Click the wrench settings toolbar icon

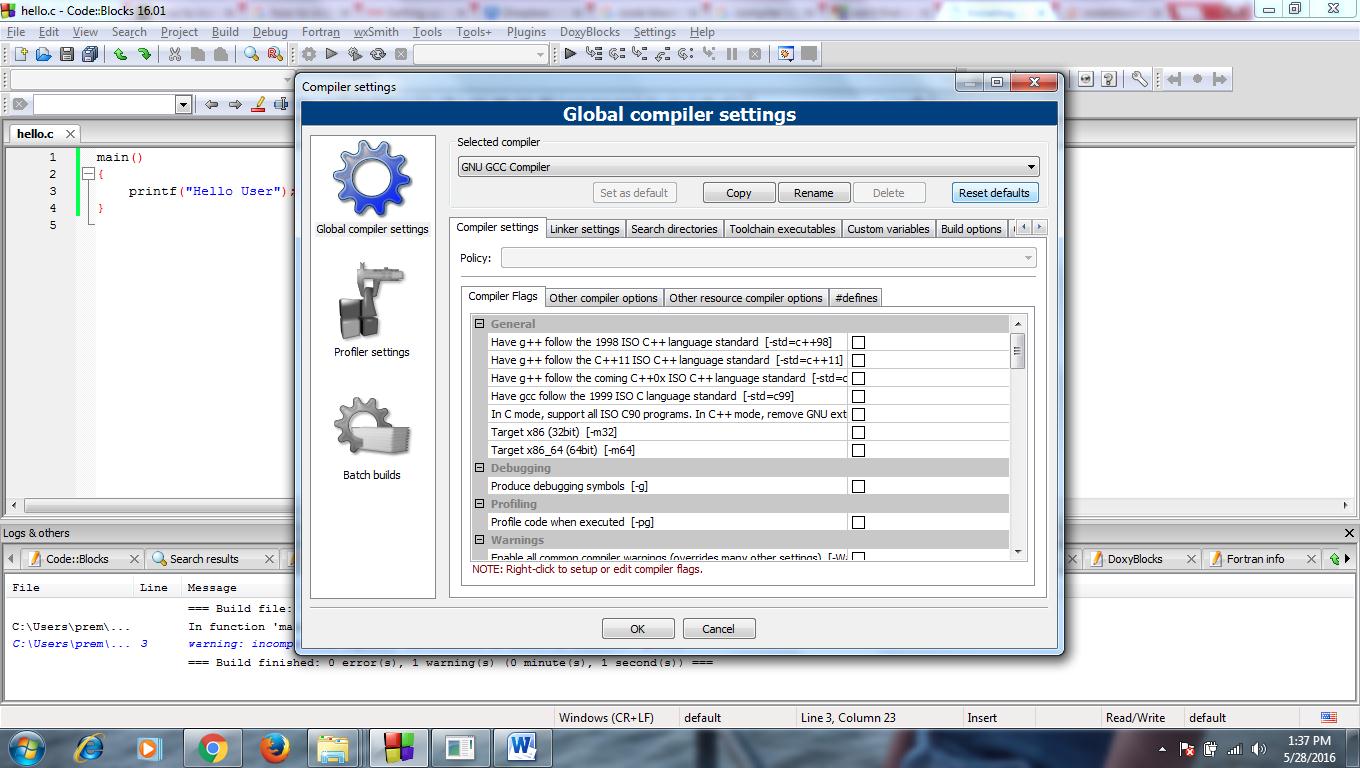click(1139, 79)
